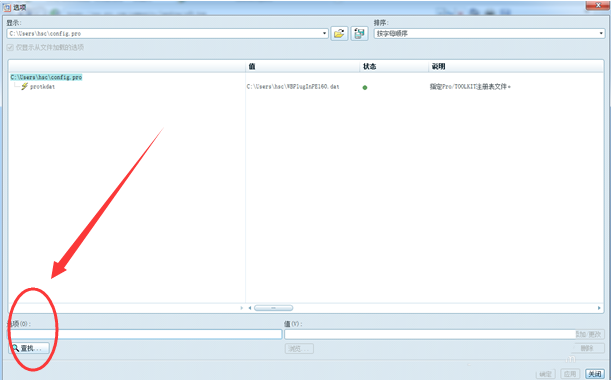
Task: Click the green status dot in protkdat row
Action: point(365,87)
